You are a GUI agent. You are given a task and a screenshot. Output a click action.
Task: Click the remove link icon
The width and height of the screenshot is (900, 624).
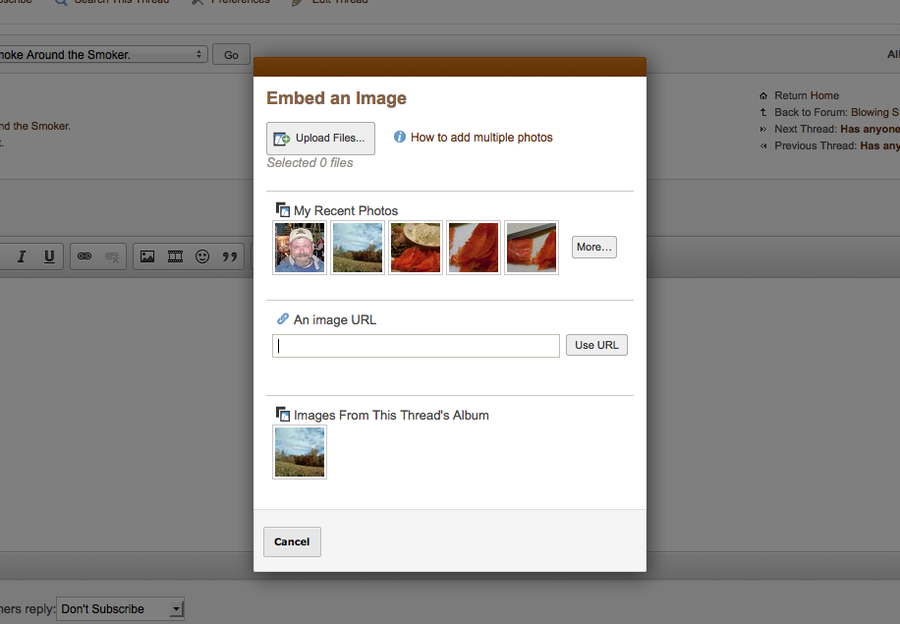click(x=113, y=257)
